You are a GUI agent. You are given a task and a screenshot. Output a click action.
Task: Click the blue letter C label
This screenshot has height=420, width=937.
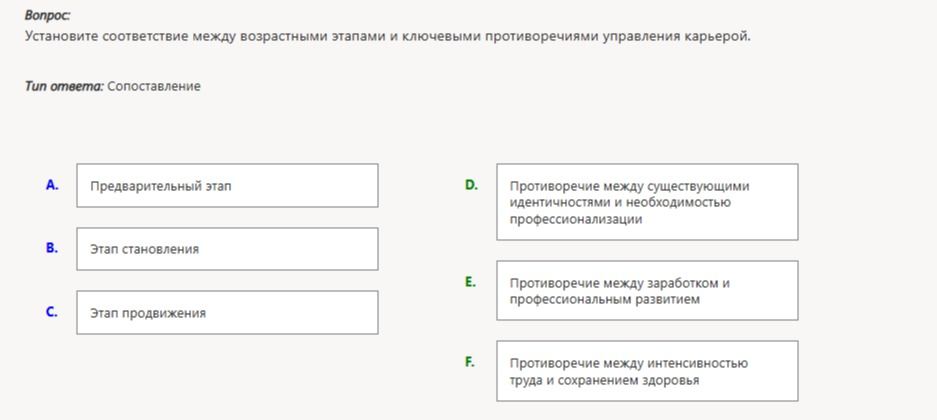pyautogui.click(x=52, y=312)
